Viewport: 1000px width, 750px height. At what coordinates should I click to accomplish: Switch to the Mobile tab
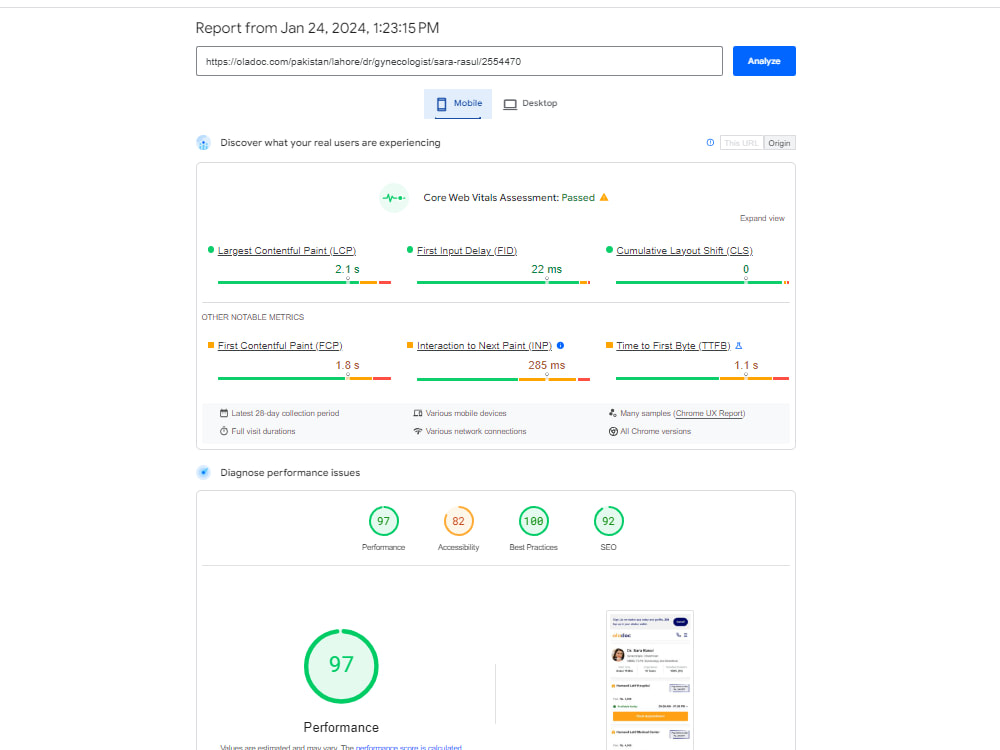pyautogui.click(x=458, y=103)
